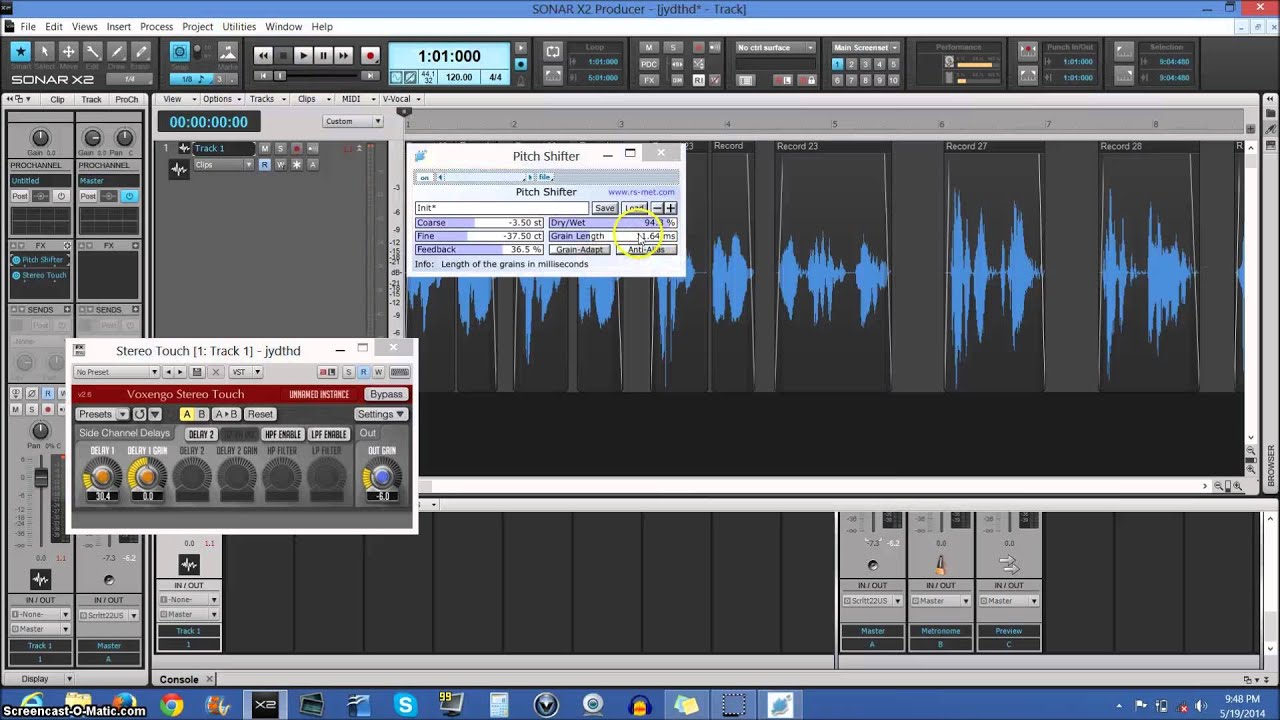The width and height of the screenshot is (1280, 720).
Task: Select Pitch Shifter in FX bin
Action: (42, 260)
